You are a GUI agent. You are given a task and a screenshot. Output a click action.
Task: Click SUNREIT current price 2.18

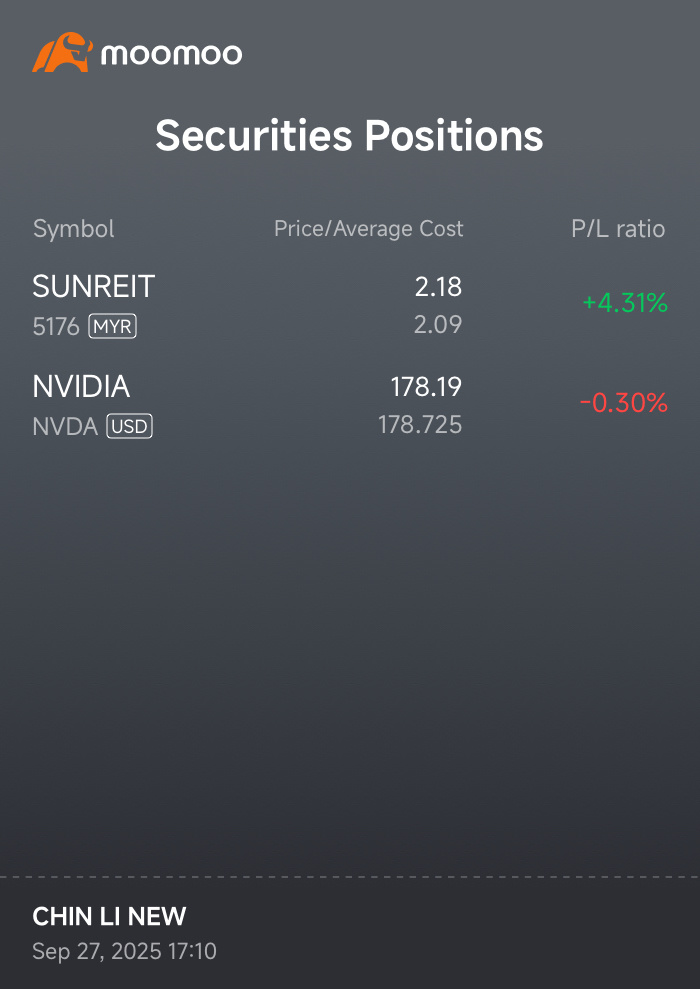pyautogui.click(x=438, y=287)
